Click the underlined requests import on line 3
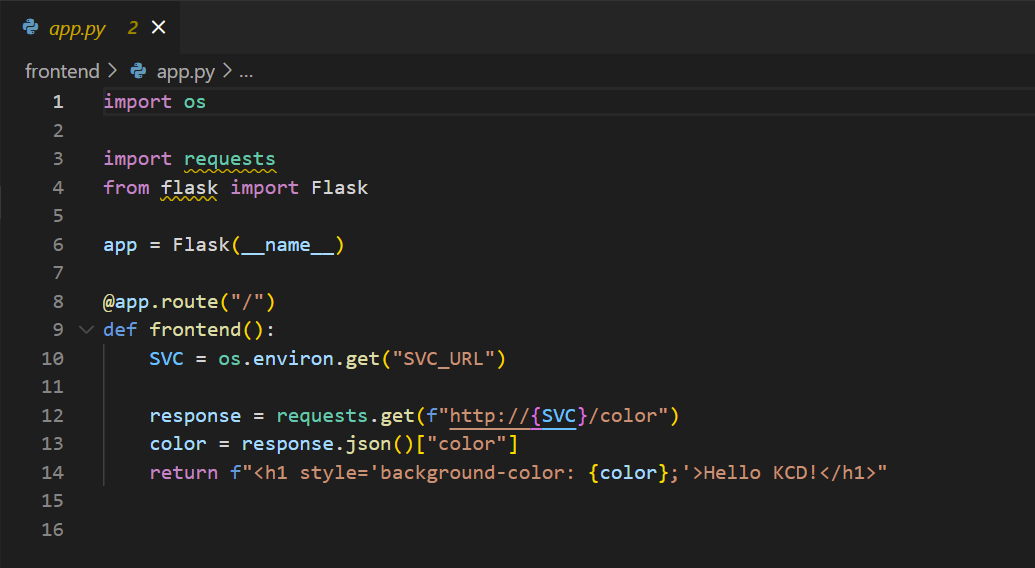The image size is (1035, 568). point(229,159)
